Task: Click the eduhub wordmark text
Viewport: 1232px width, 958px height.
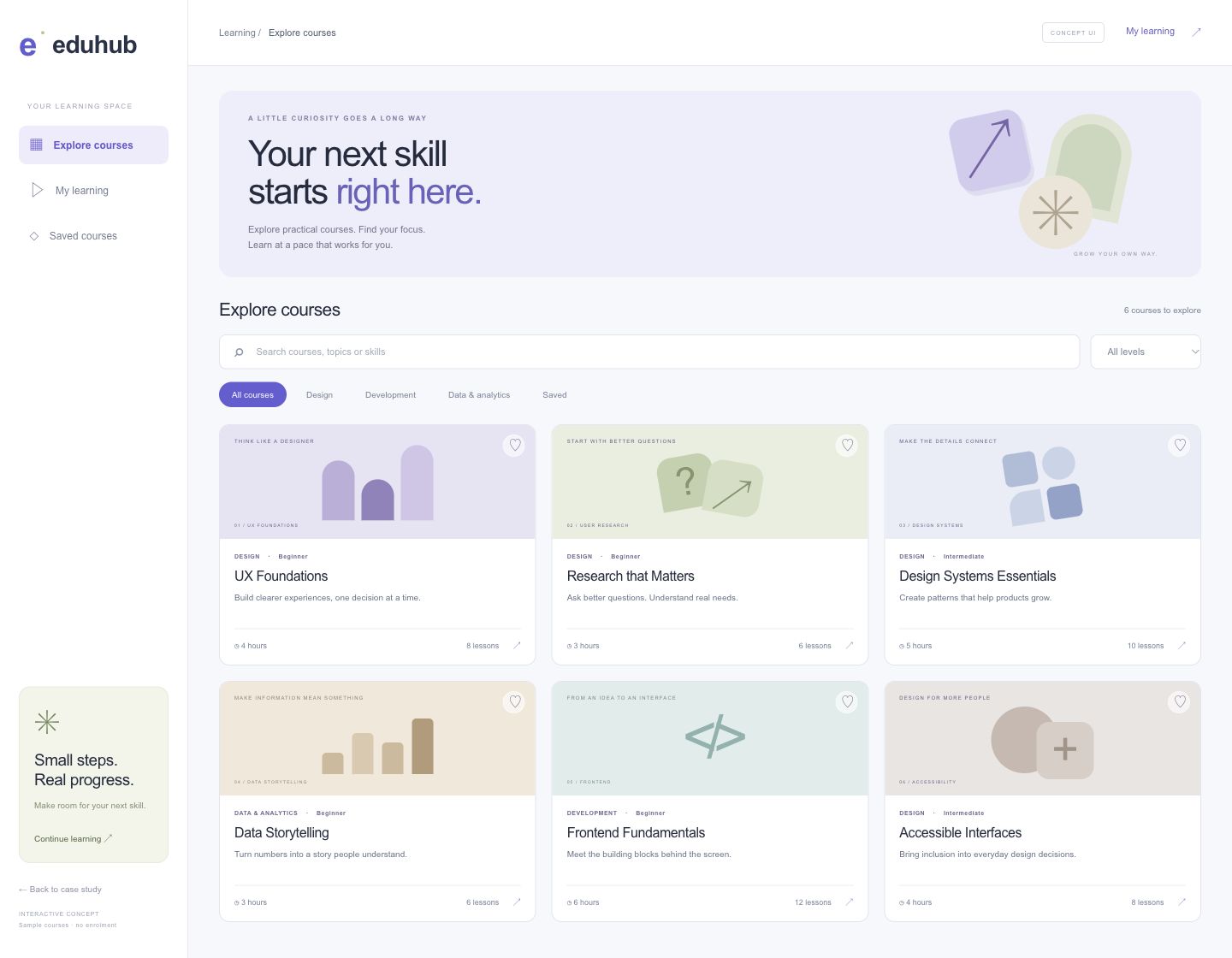Action: 94,44
